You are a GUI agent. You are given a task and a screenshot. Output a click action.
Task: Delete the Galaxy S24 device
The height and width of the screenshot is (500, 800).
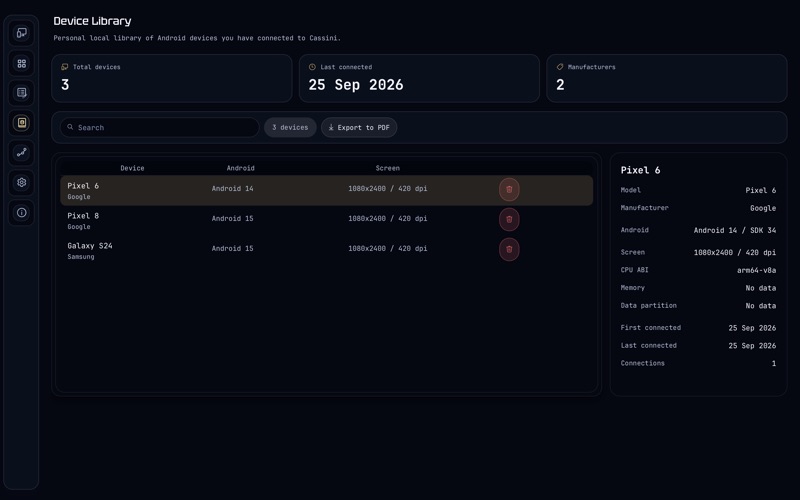coord(509,249)
